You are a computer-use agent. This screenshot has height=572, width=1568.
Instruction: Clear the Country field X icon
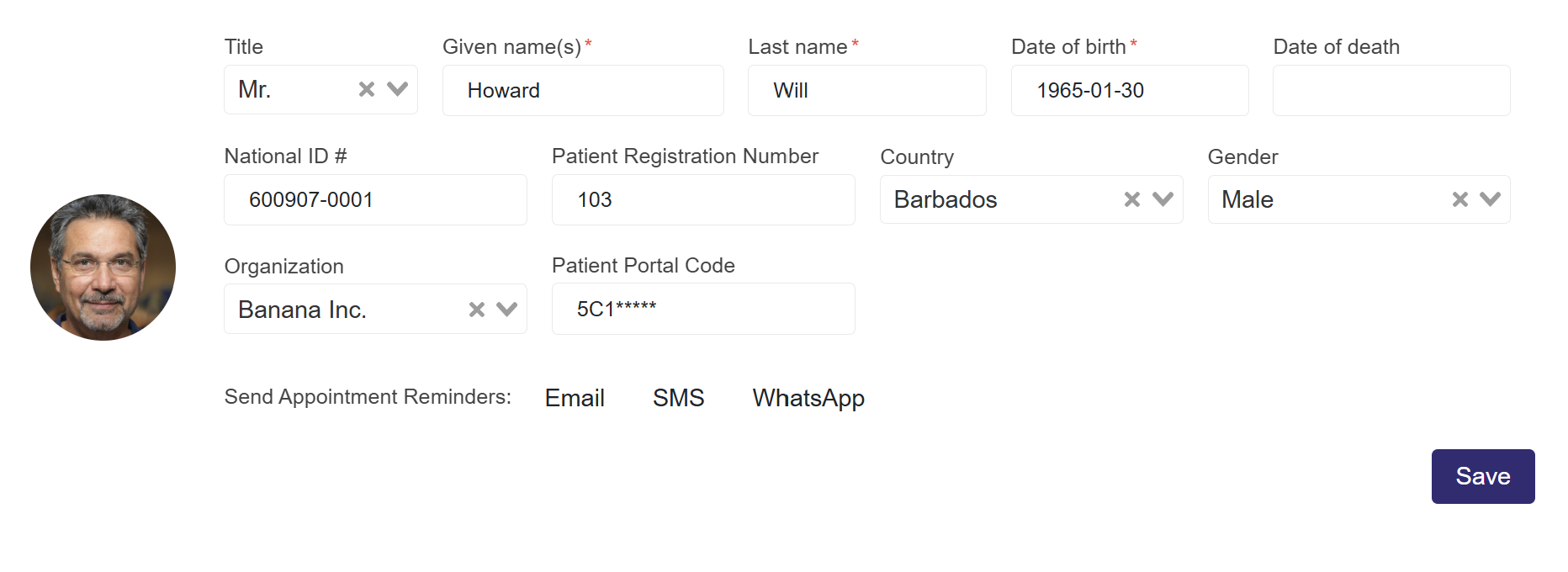(1132, 199)
